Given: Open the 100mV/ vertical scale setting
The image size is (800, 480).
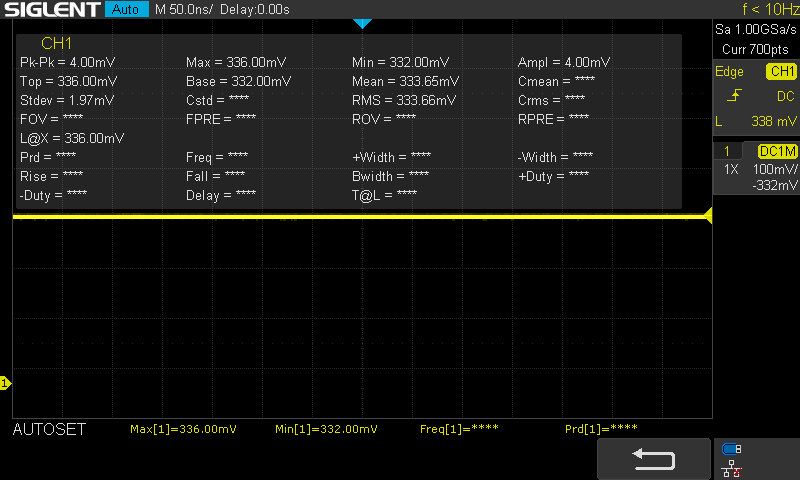Looking at the screenshot, I should click(775, 169).
